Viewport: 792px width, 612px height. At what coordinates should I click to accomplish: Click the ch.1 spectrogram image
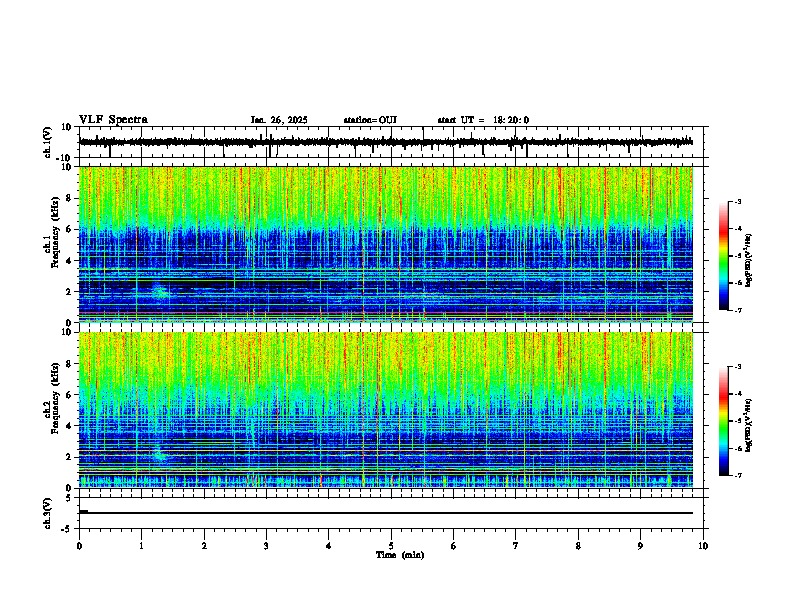386,244
